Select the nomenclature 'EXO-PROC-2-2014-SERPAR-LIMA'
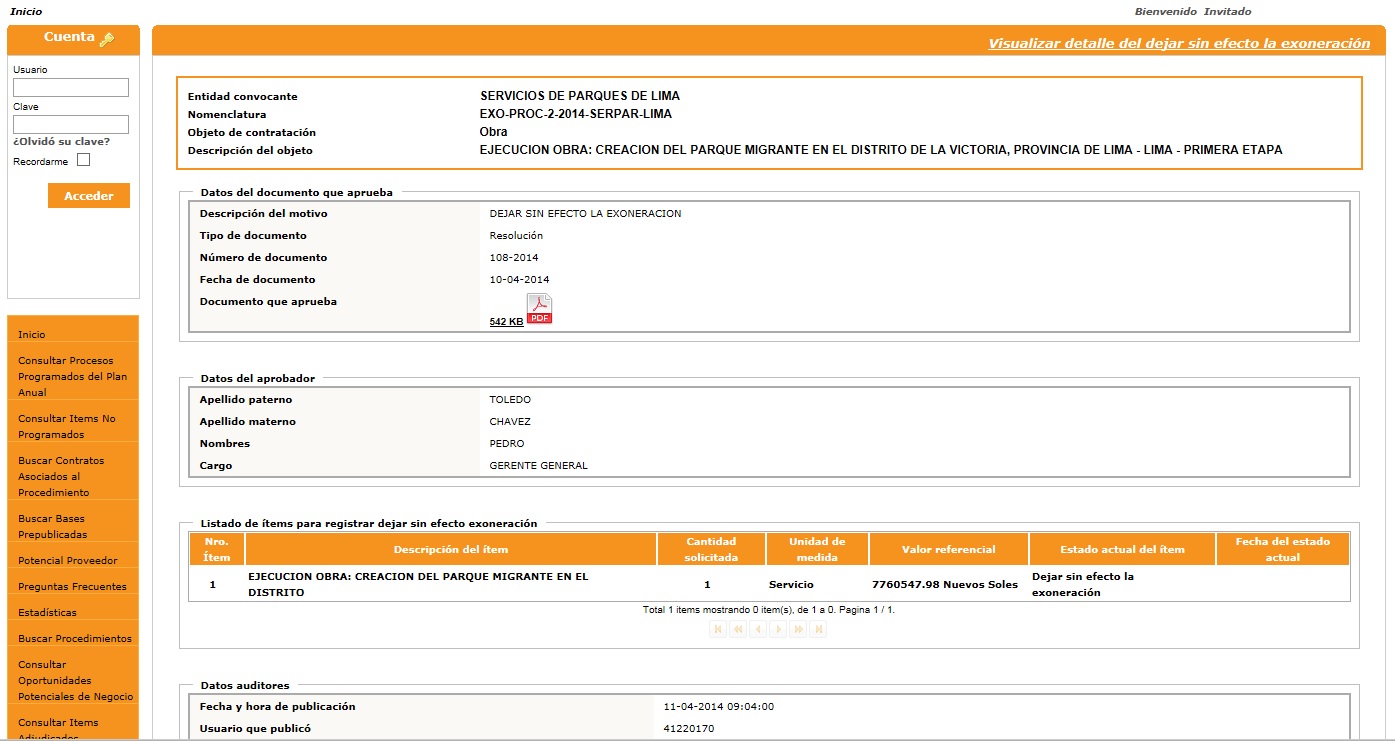1395x741 pixels. point(576,114)
